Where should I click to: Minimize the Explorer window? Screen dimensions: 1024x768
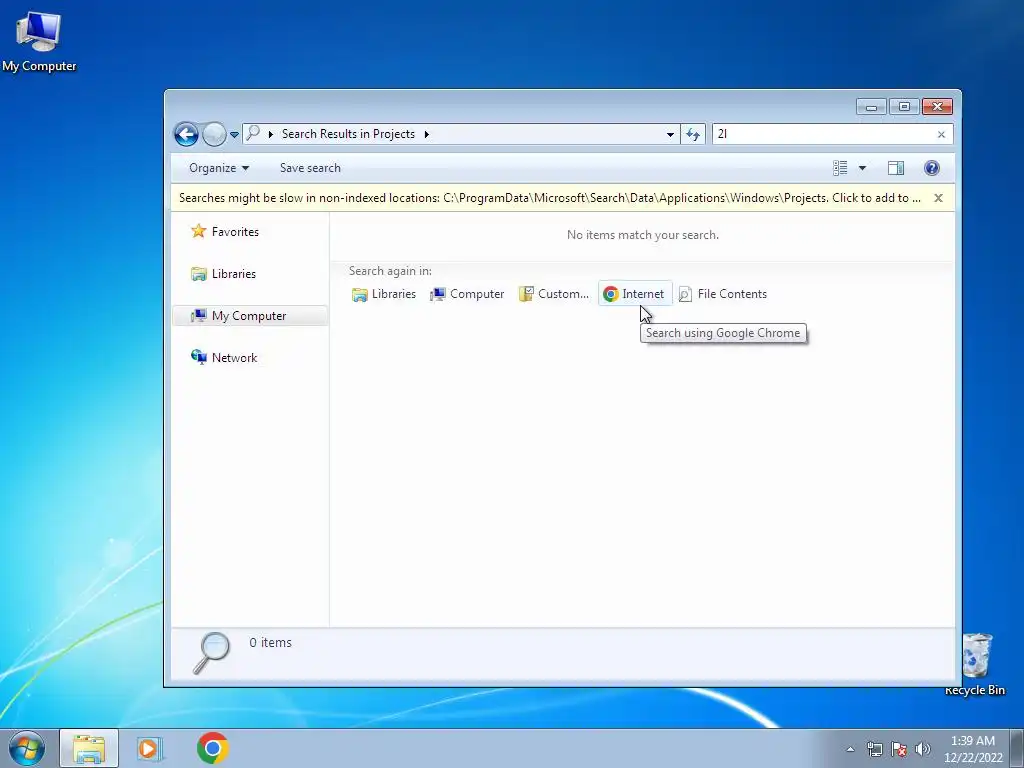pyautogui.click(x=871, y=106)
